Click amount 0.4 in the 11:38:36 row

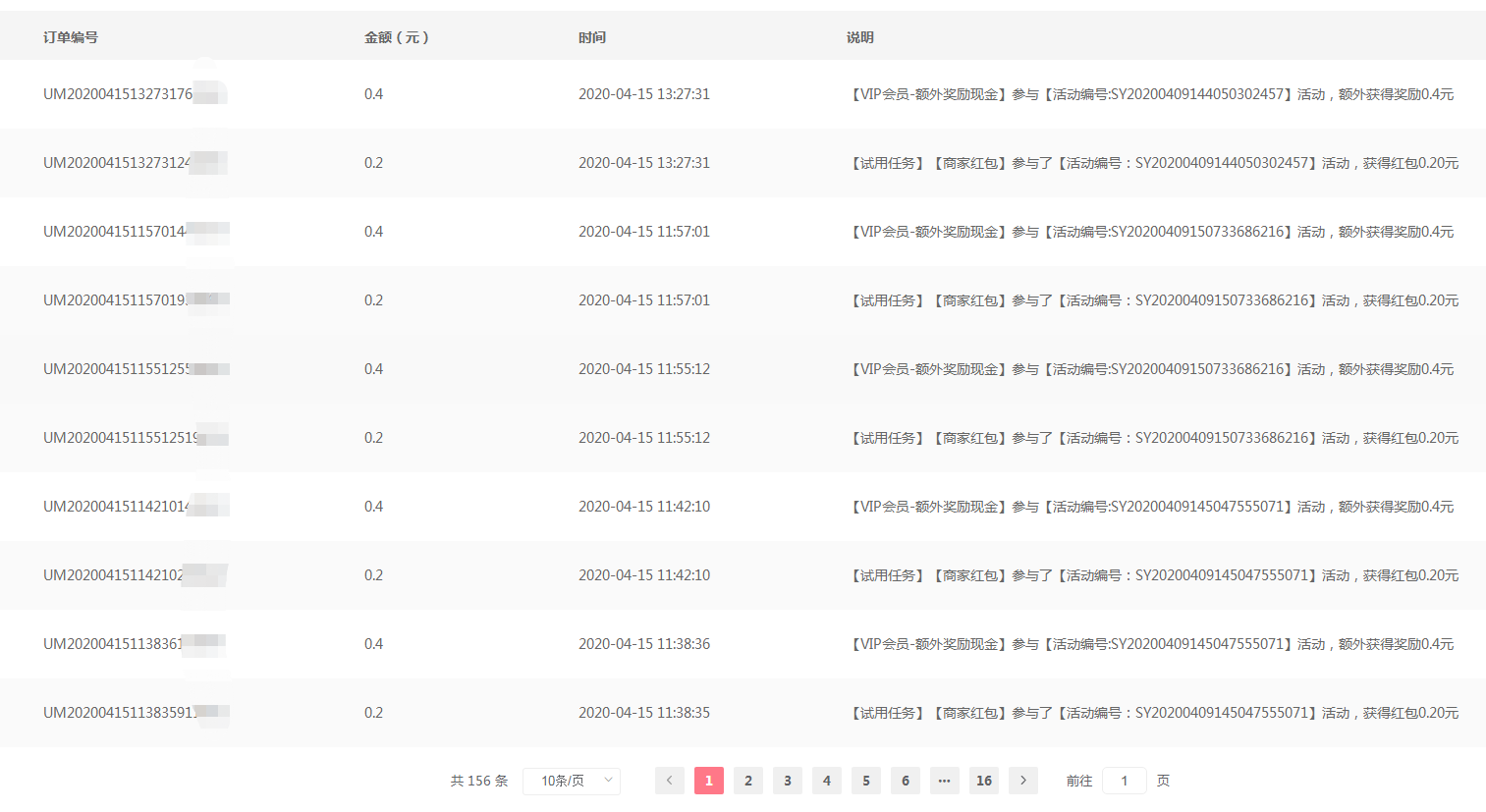pos(373,644)
